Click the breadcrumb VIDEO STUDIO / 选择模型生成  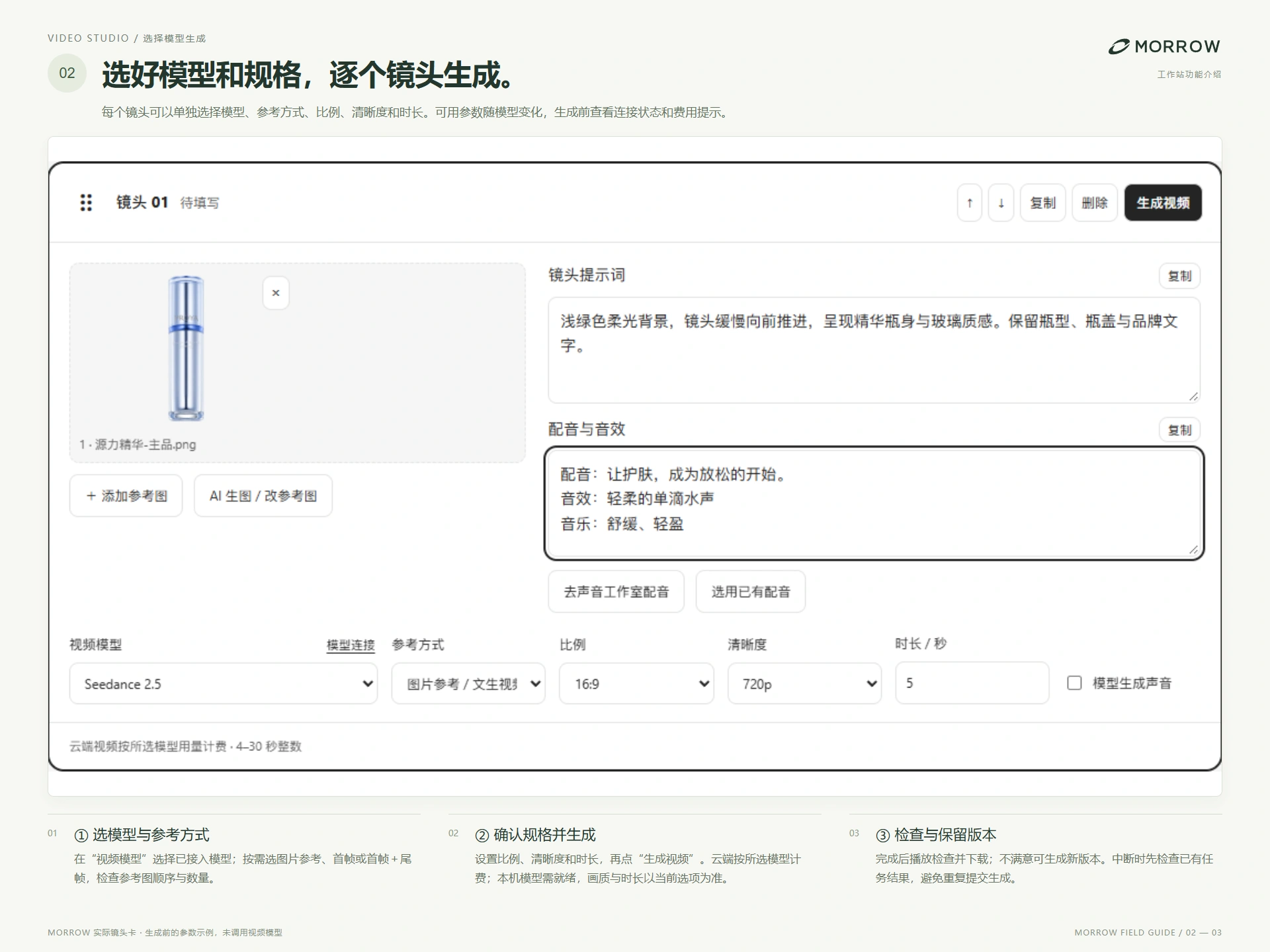[x=126, y=38]
